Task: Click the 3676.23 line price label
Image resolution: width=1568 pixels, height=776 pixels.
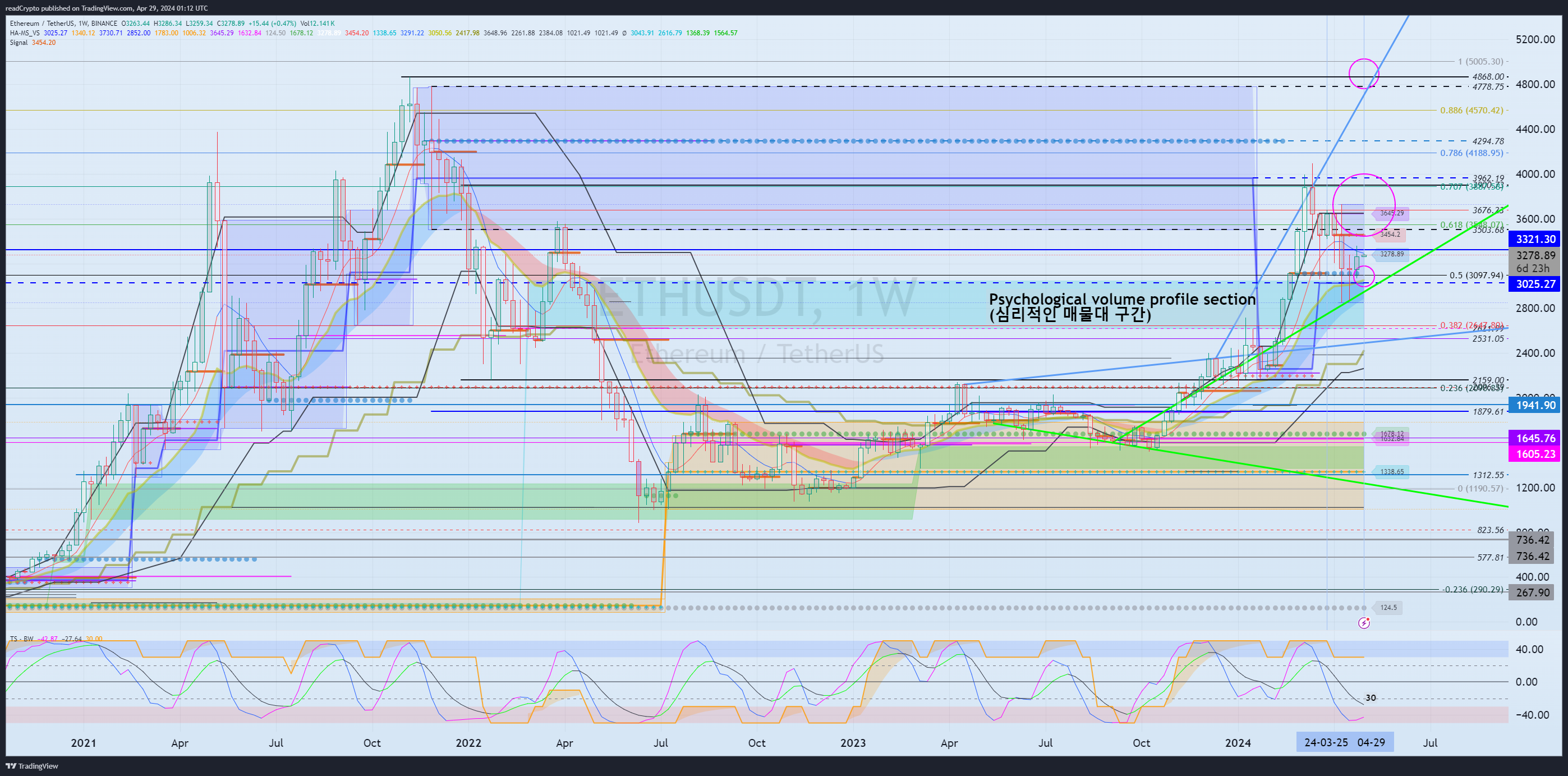Action: [x=1488, y=210]
